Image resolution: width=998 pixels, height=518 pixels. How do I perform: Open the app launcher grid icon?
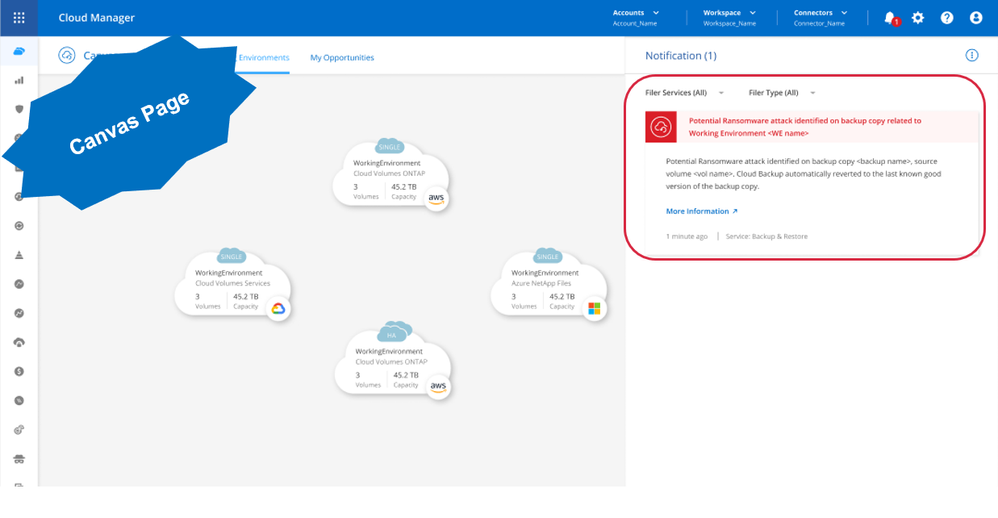click(x=19, y=18)
